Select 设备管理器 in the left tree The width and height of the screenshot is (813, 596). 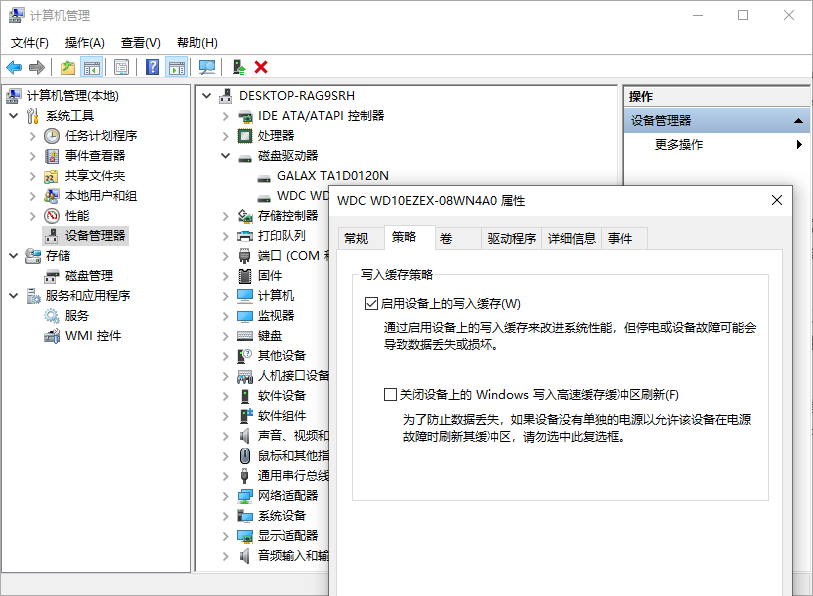click(95, 235)
